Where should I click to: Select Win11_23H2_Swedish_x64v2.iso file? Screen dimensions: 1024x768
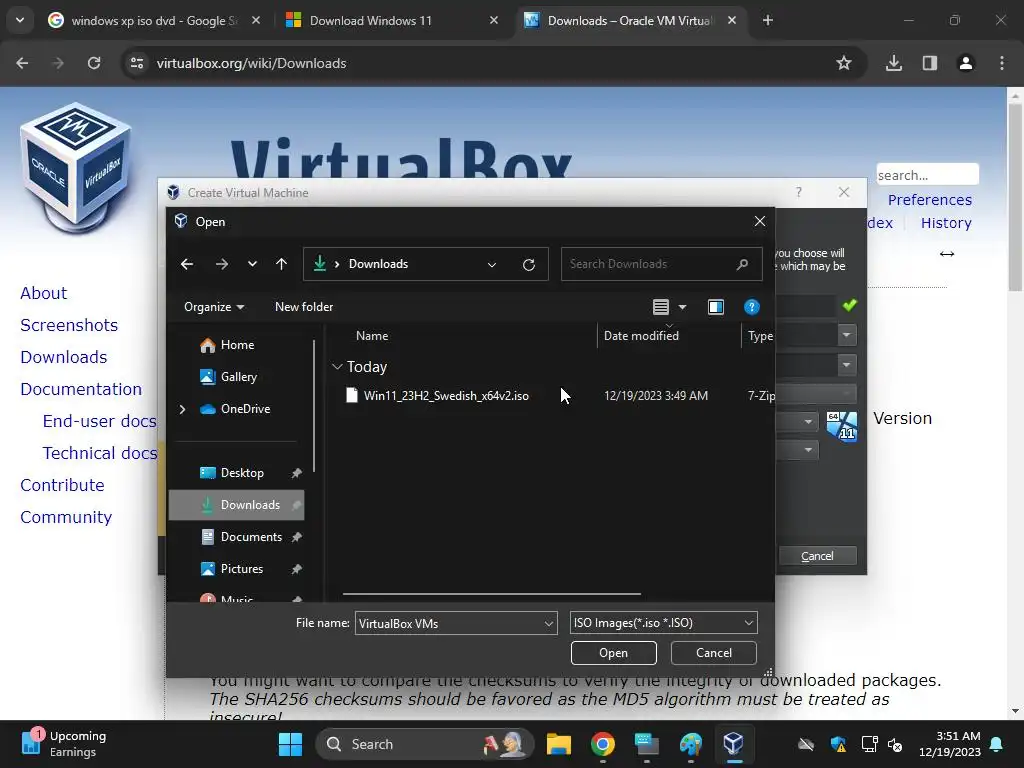point(446,396)
